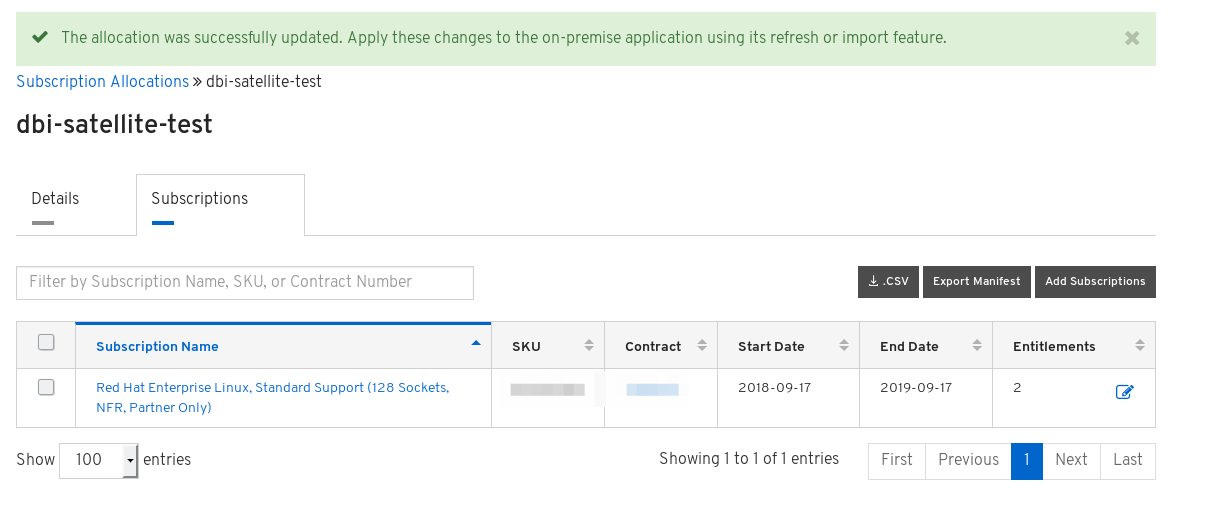Select page 1 in the pagination
This screenshot has height=519, width=1213.
(1027, 460)
